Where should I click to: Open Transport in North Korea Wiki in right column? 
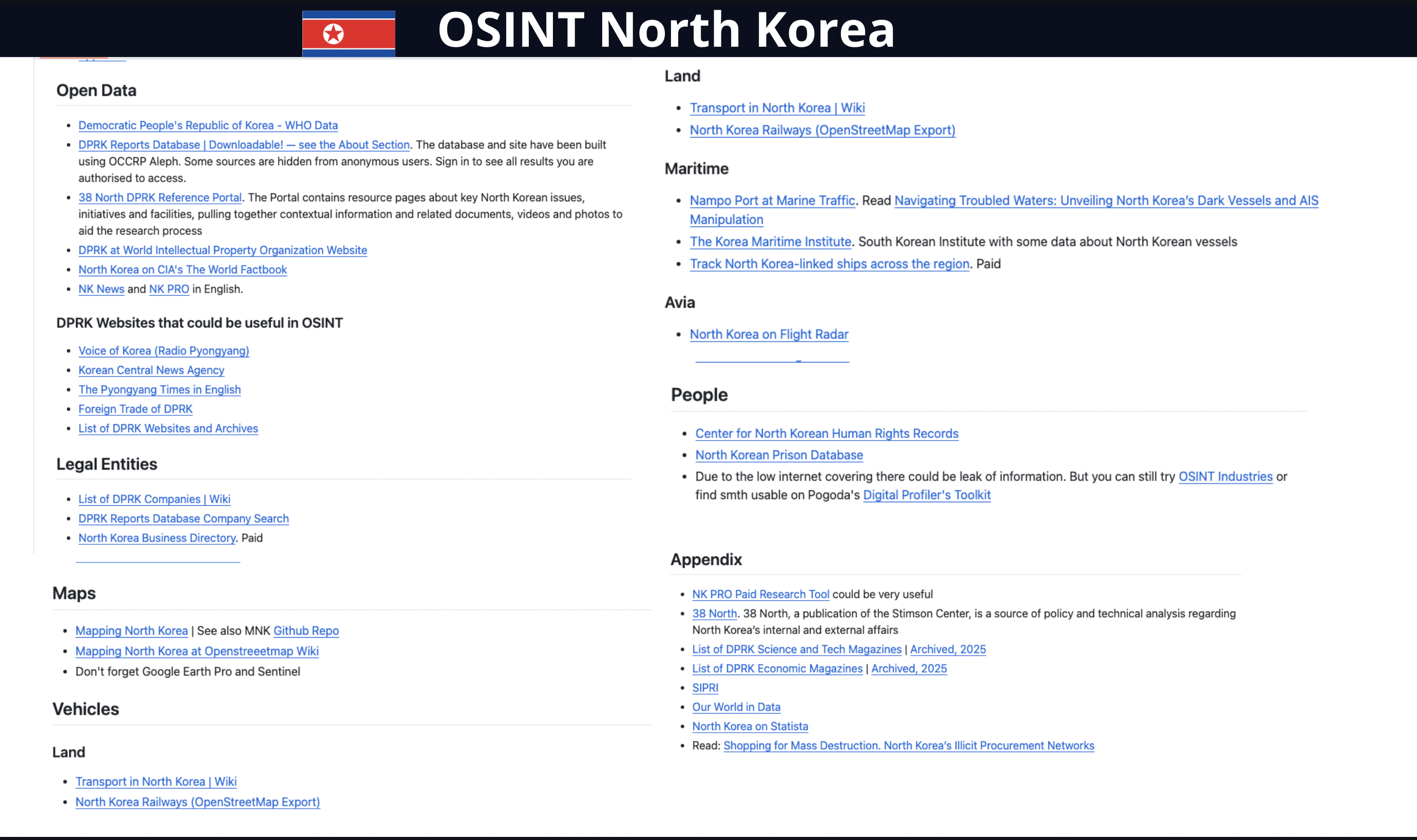(x=777, y=107)
